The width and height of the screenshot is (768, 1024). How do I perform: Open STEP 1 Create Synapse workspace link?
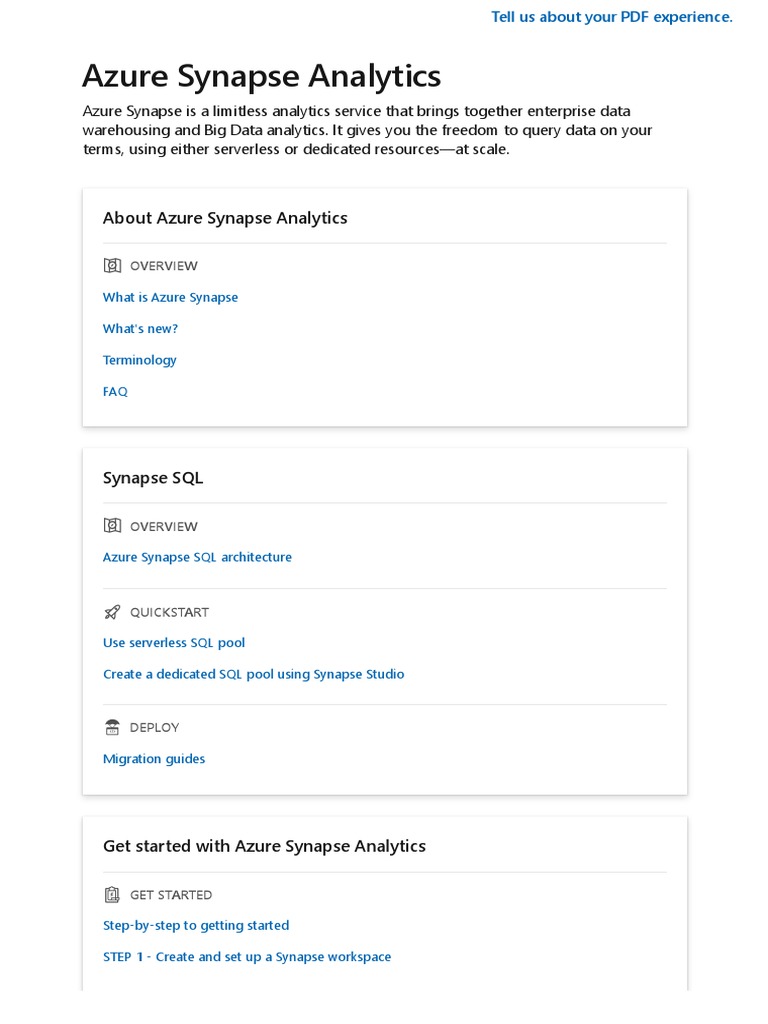(x=247, y=957)
